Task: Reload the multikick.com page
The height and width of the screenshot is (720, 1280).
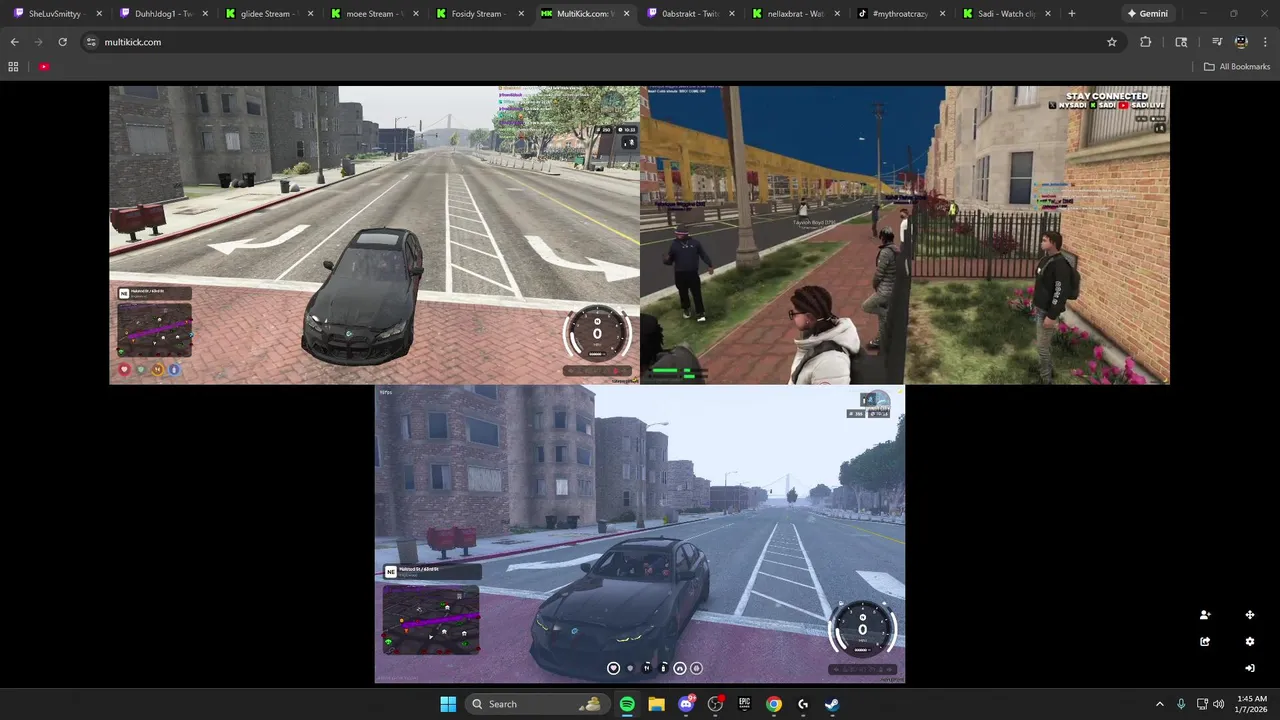Action: click(62, 42)
